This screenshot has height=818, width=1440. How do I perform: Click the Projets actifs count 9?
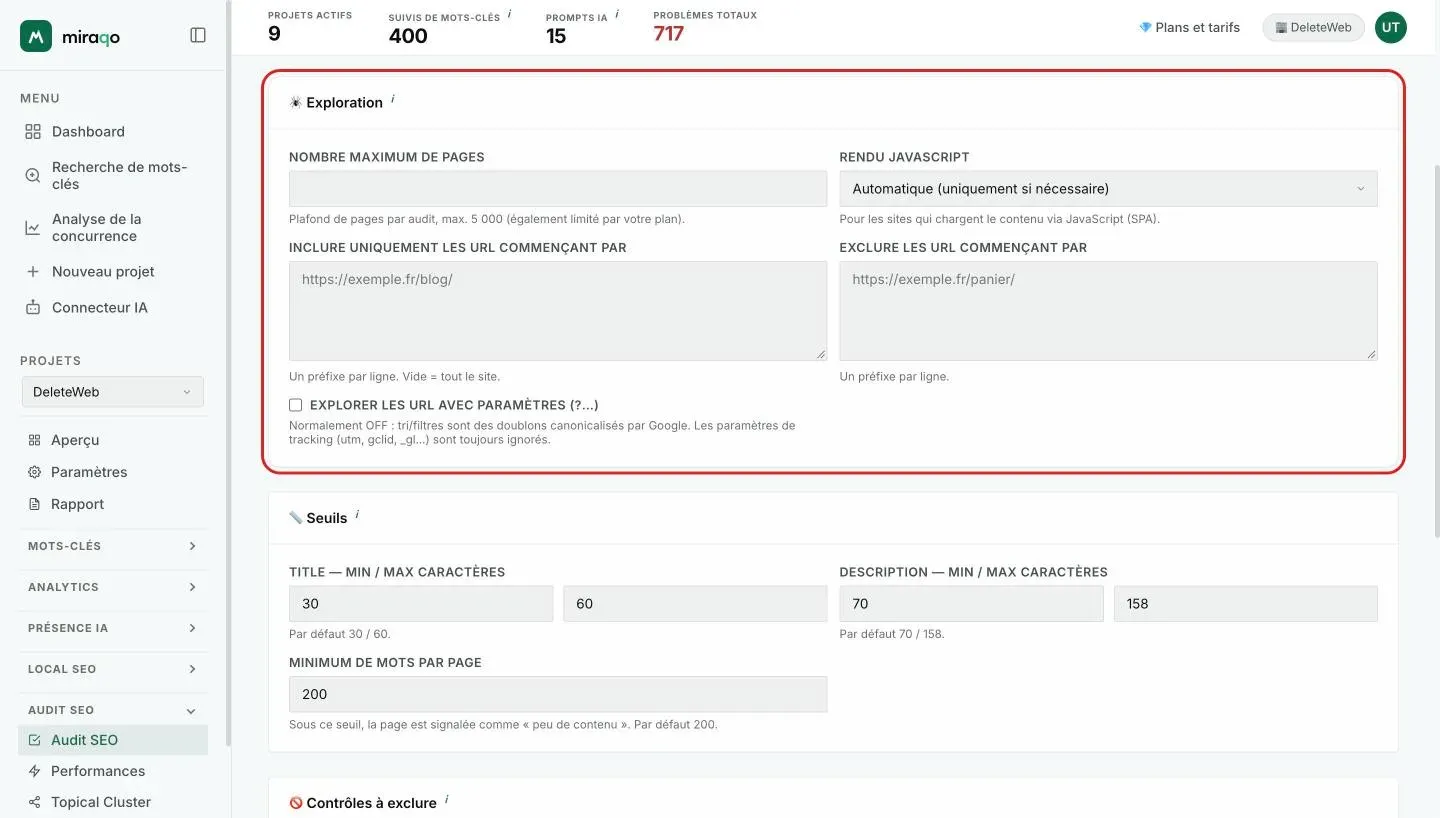point(274,34)
